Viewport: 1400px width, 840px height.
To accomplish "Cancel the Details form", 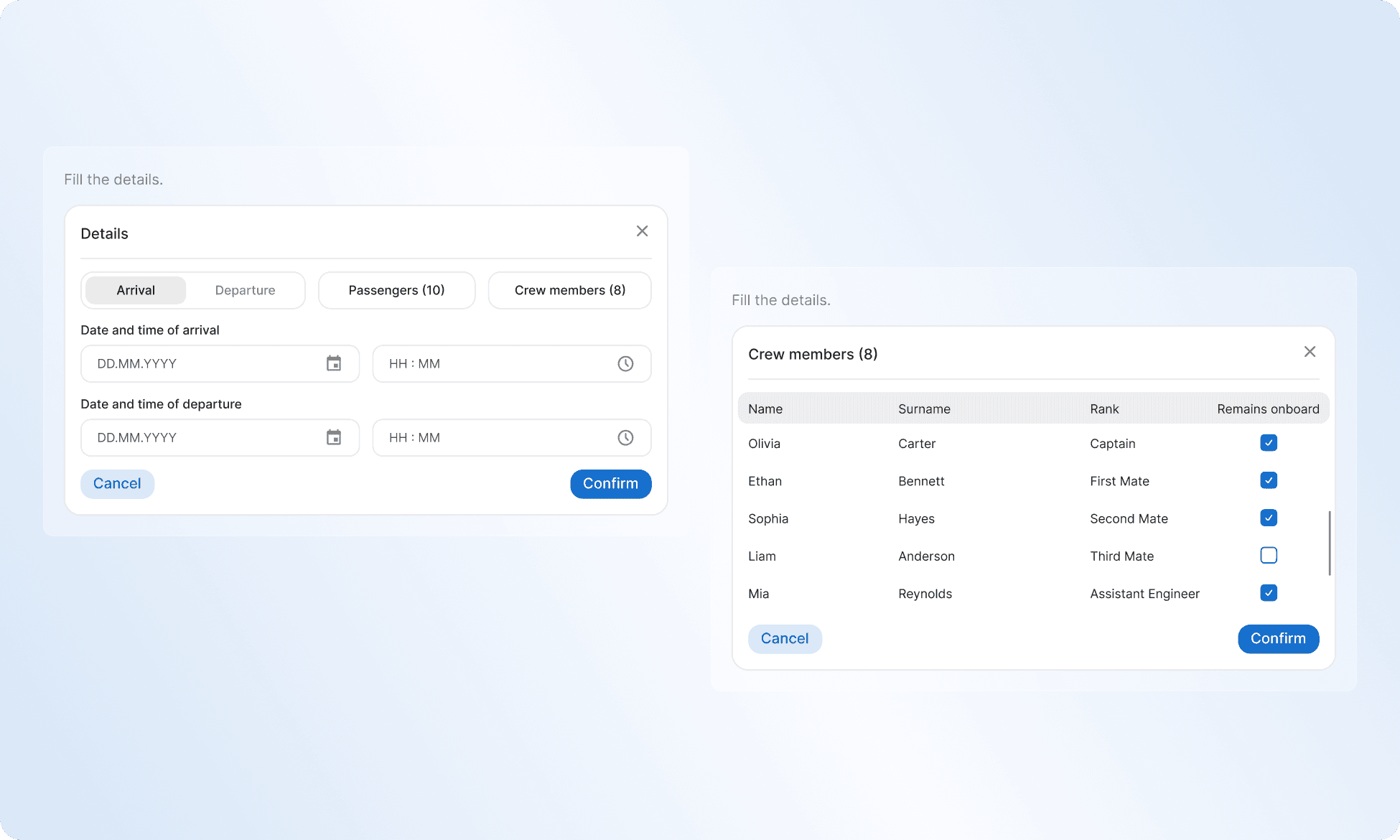I will 117,483.
